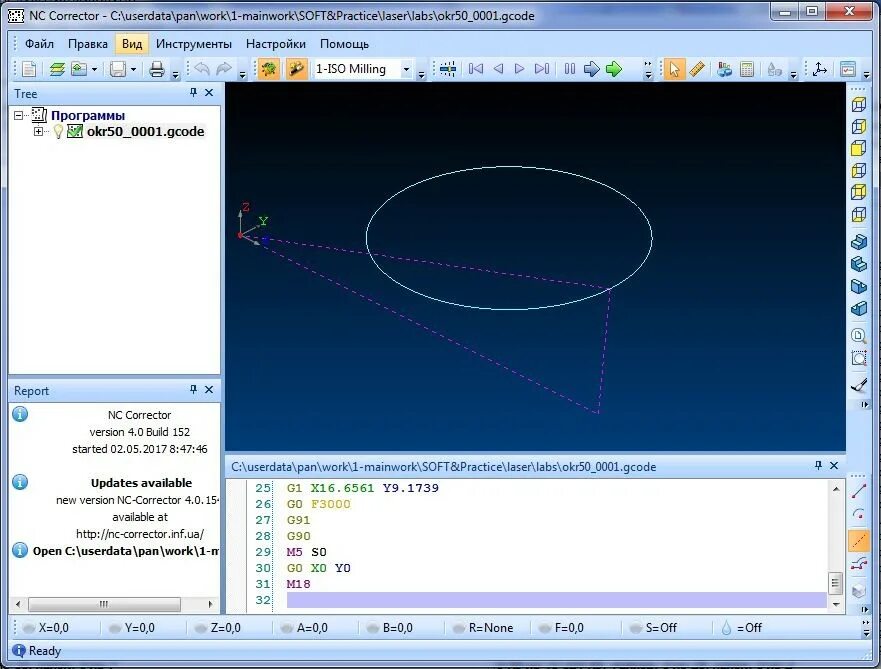Select the last blue solid model view icon
The height and width of the screenshot is (669, 881).
coord(859,308)
